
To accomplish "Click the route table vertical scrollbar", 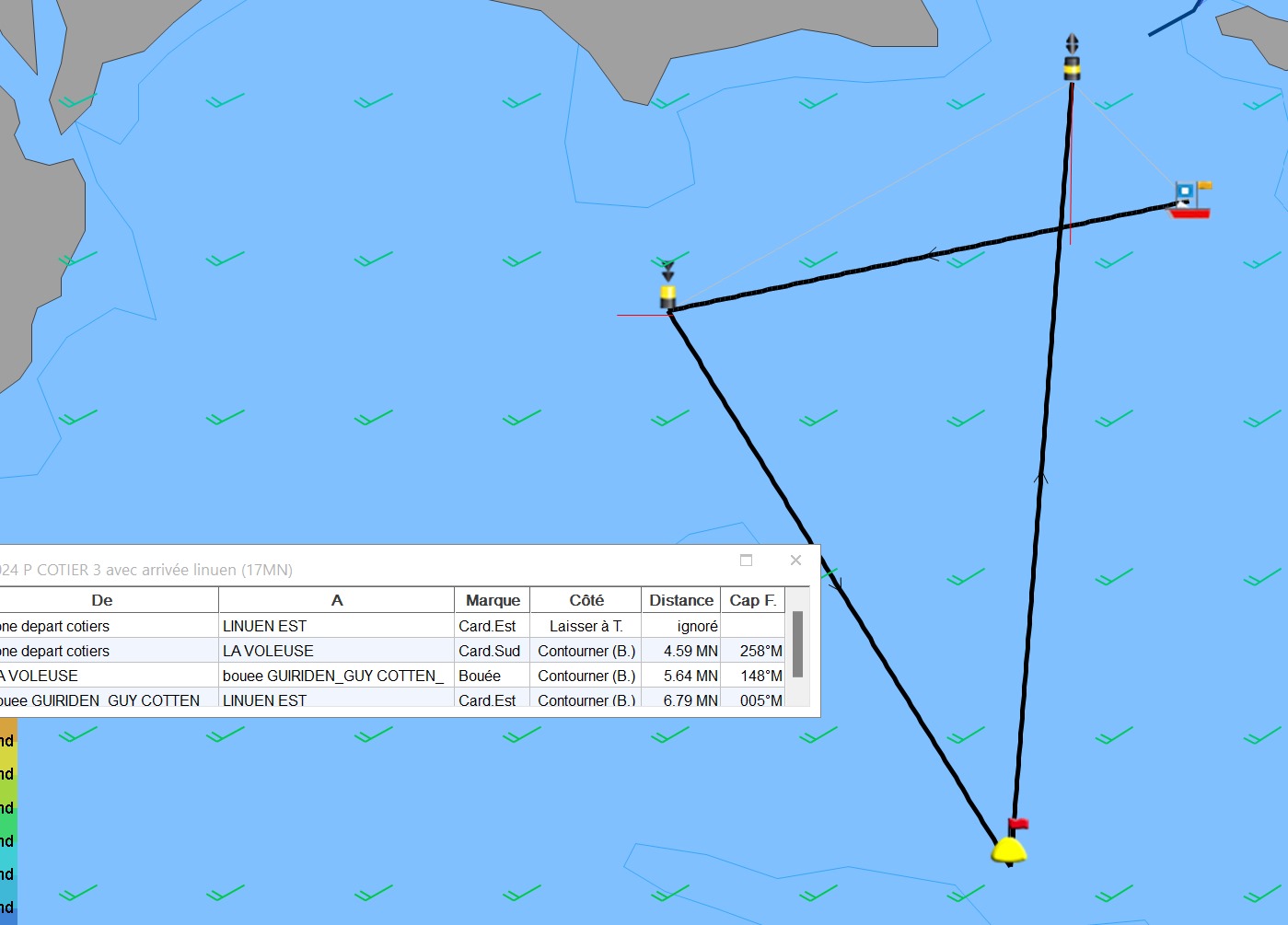I will 798,644.
